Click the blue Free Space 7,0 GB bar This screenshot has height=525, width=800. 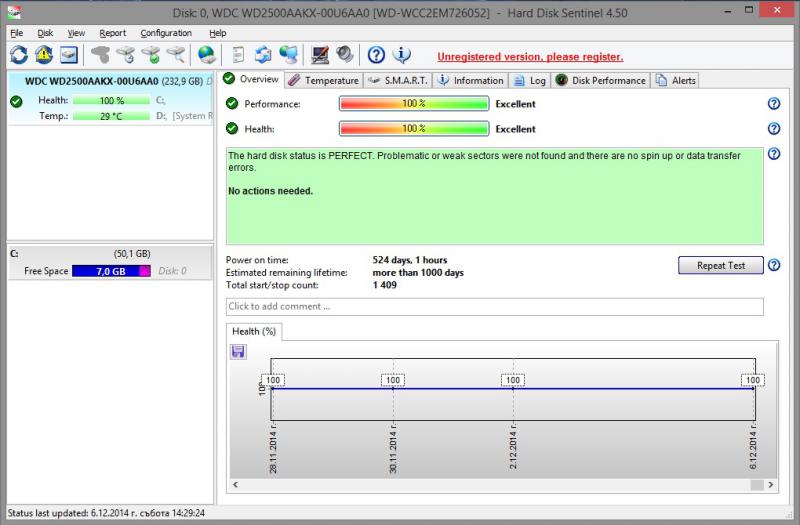tap(111, 271)
